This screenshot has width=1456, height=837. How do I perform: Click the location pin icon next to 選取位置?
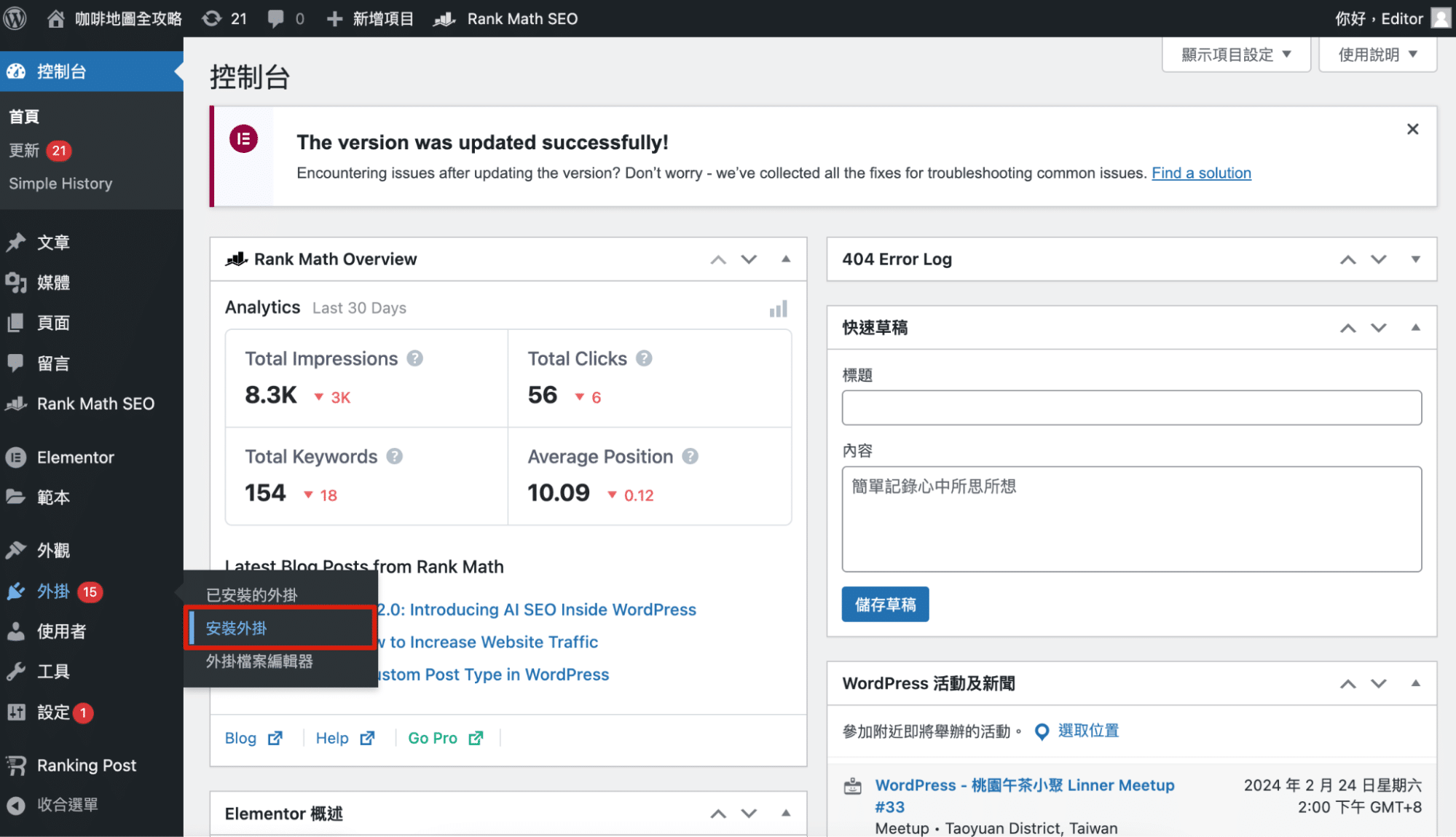click(1042, 731)
